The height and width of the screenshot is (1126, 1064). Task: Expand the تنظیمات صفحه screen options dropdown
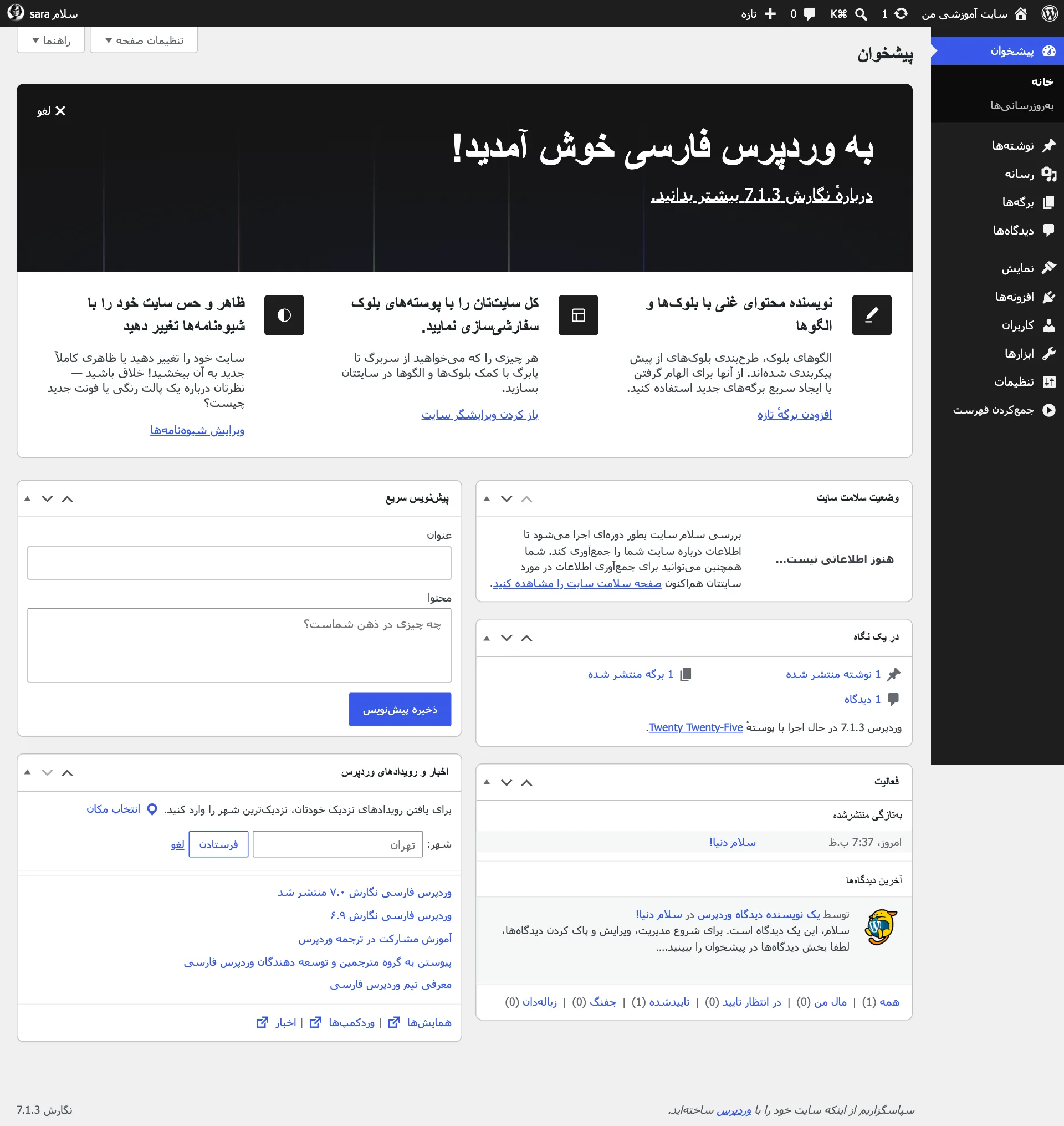coord(144,40)
